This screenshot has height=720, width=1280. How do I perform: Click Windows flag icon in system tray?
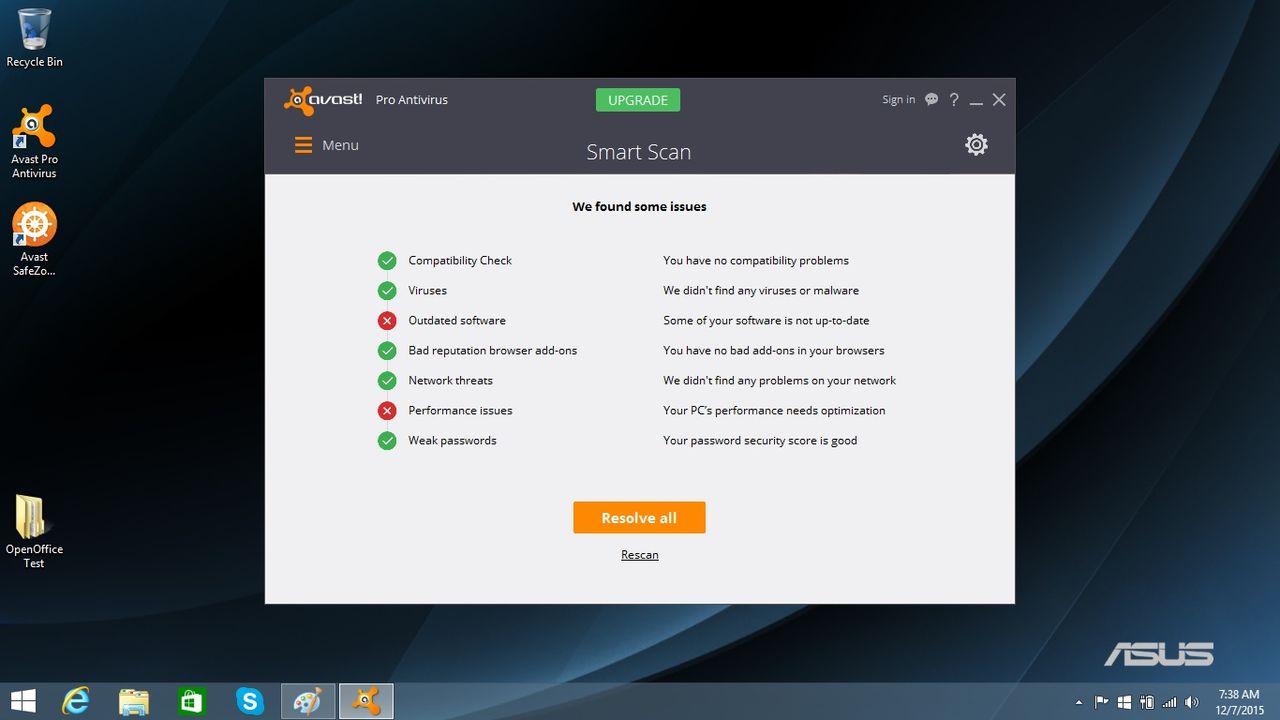pos(1124,702)
